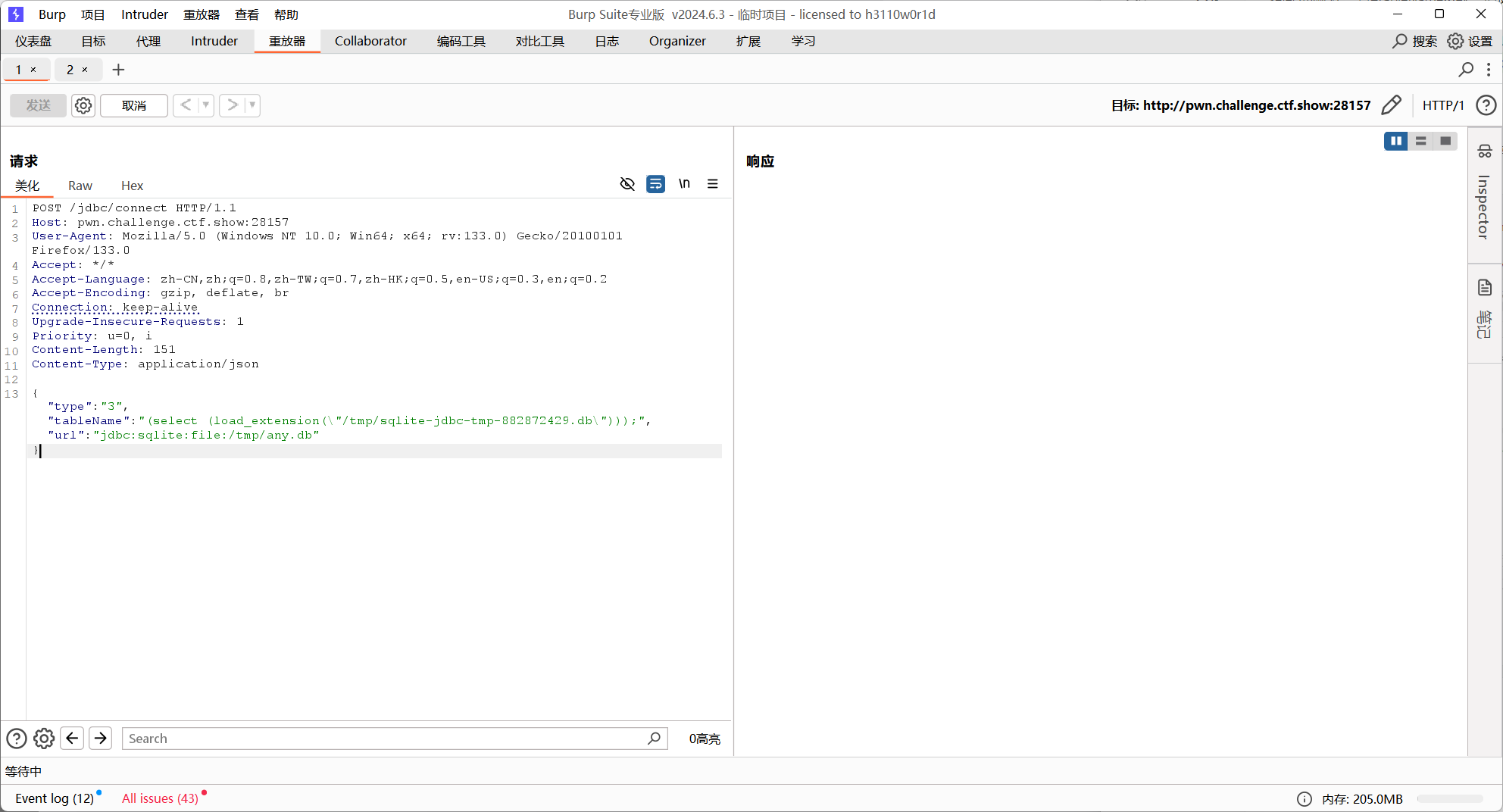
Task: Click the memory info icon
Action: click(x=1304, y=799)
